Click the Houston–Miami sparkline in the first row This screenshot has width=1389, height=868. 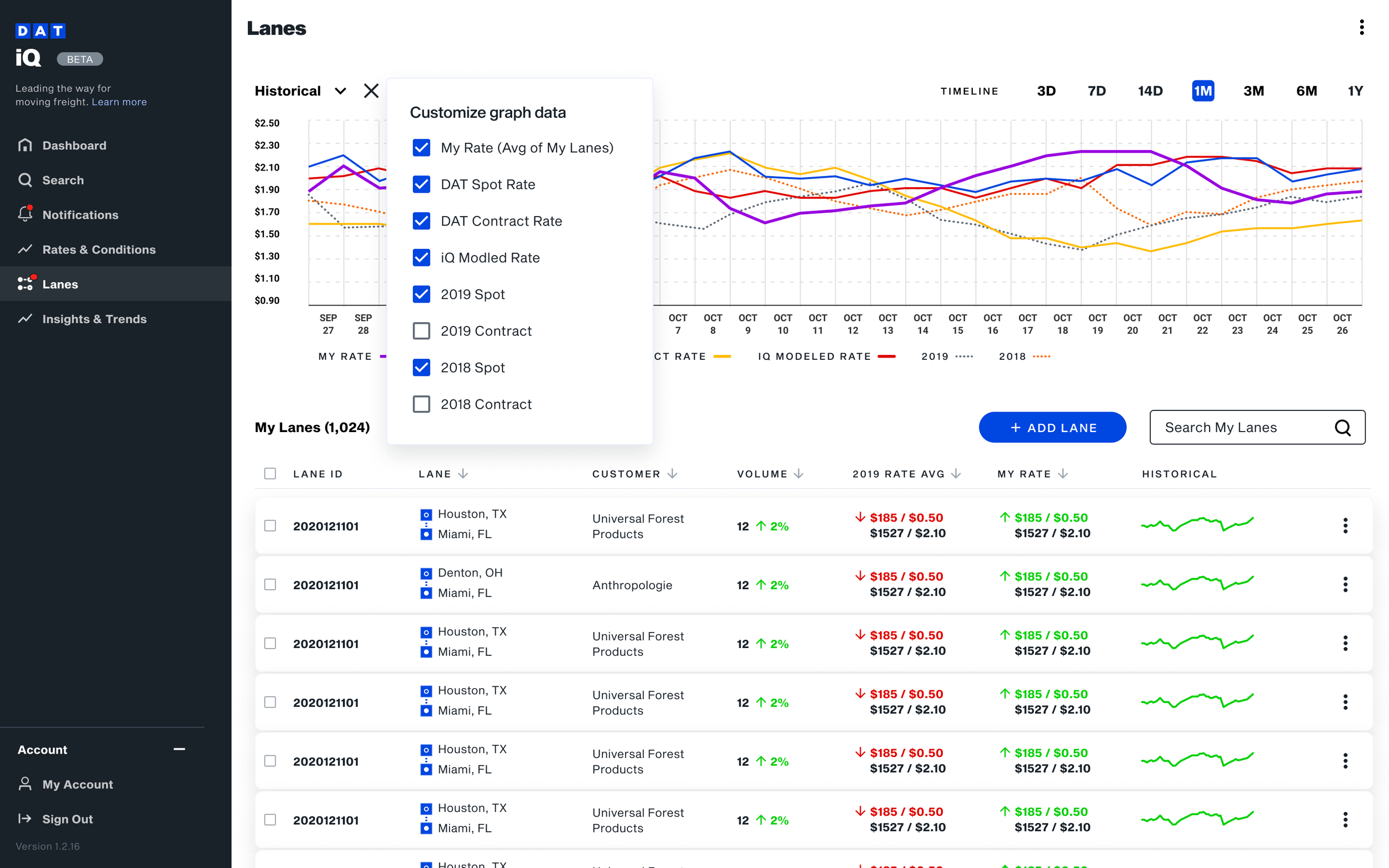coord(1197,525)
